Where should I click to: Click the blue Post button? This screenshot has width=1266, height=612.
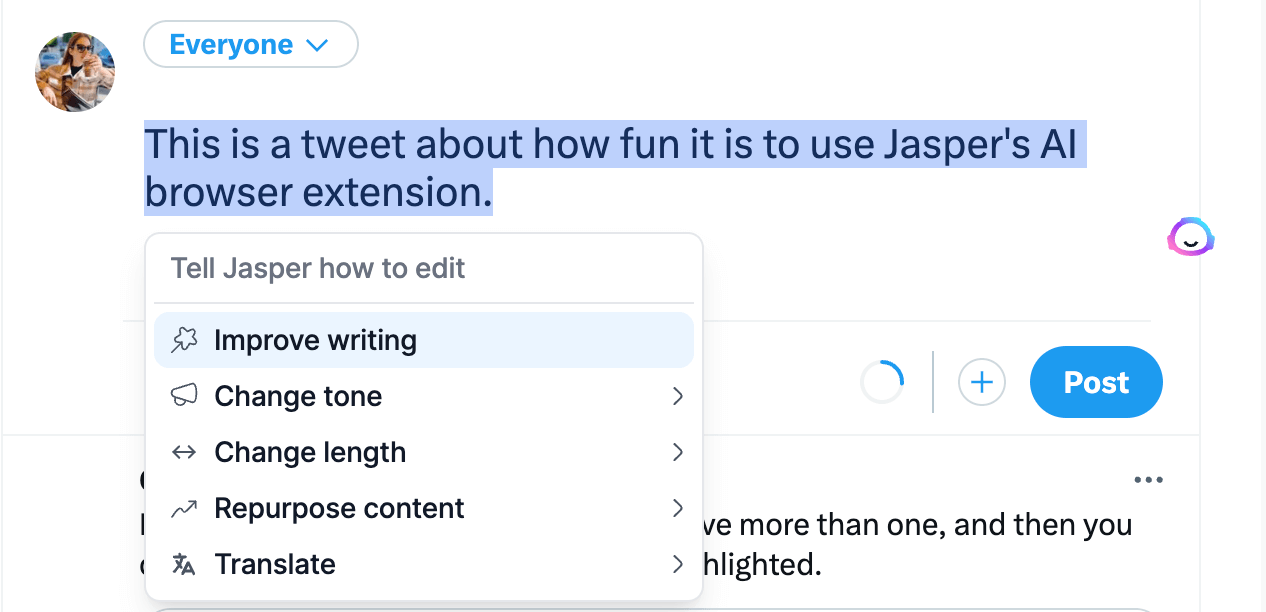(x=1096, y=382)
